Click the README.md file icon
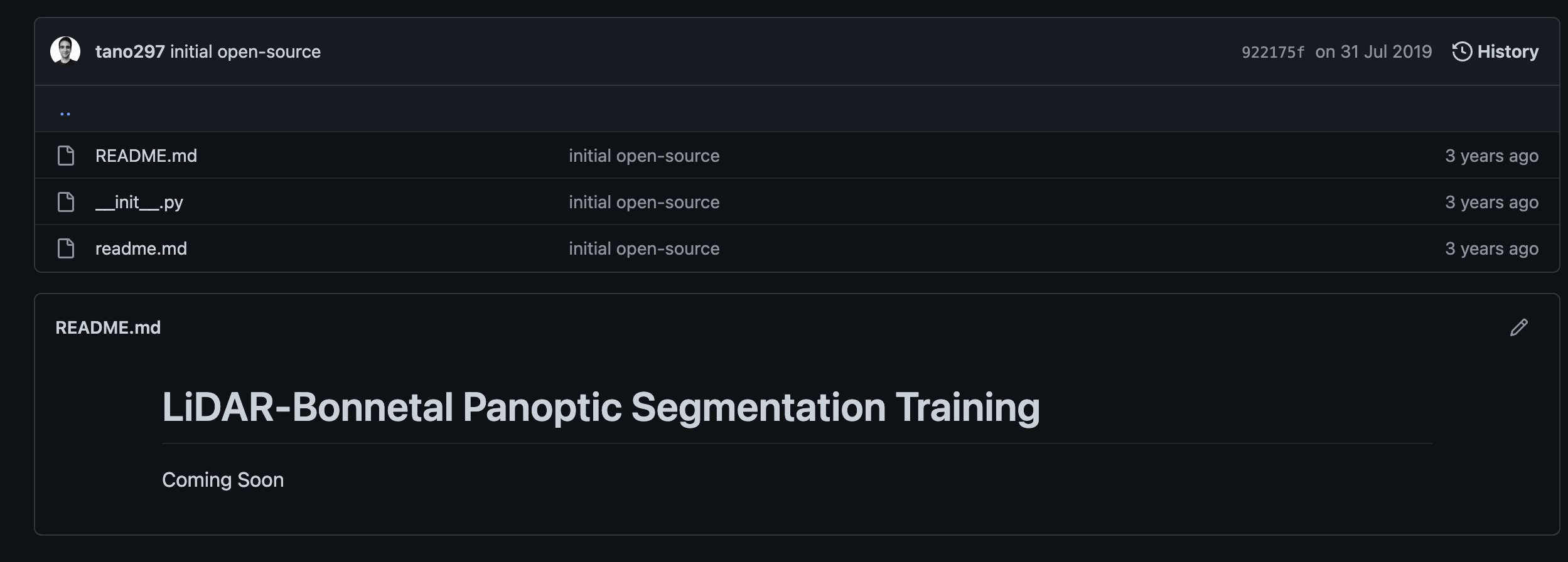The width and height of the screenshot is (1568, 562). (66, 156)
